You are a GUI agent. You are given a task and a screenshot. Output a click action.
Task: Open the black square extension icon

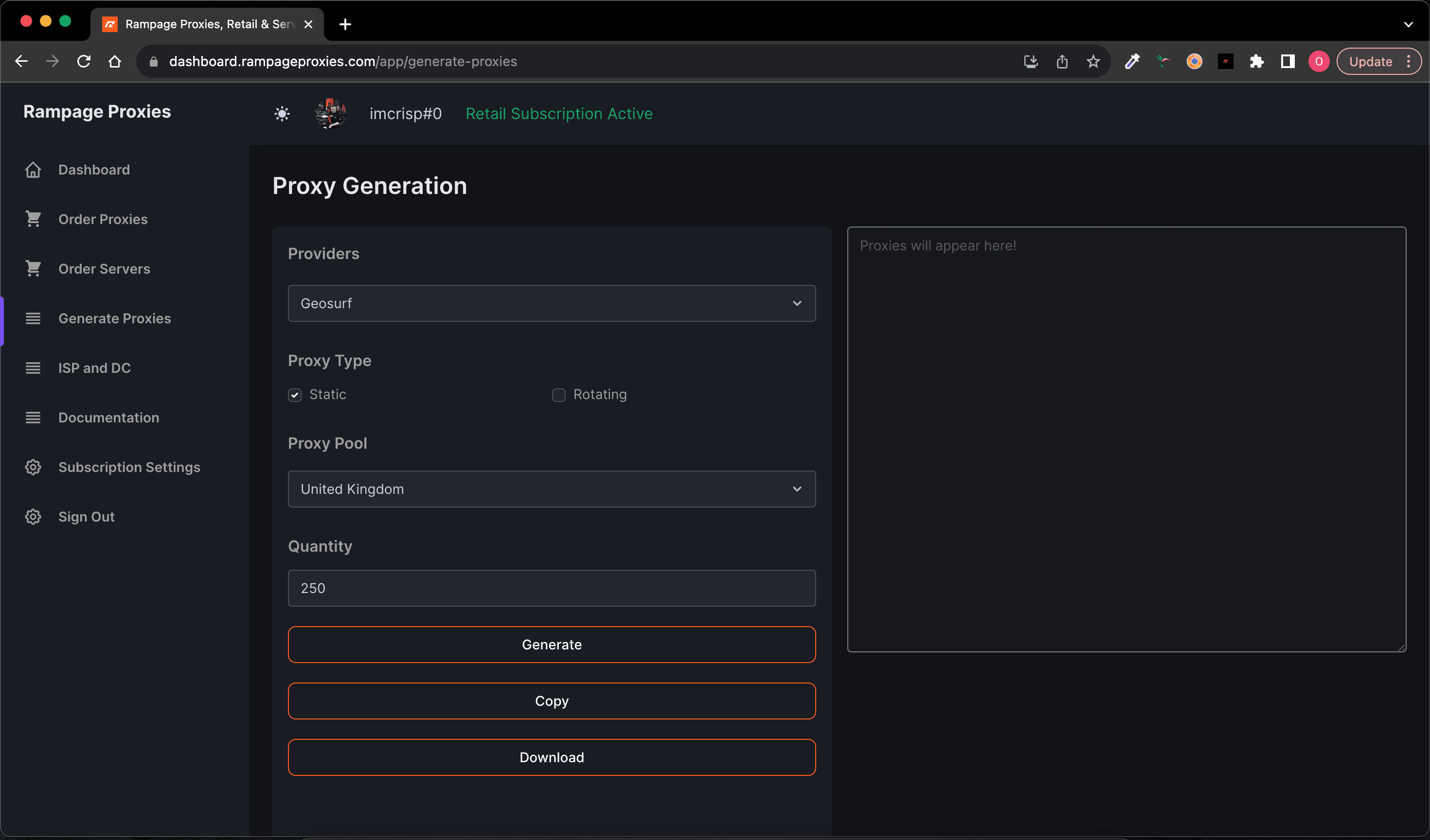pos(1226,61)
